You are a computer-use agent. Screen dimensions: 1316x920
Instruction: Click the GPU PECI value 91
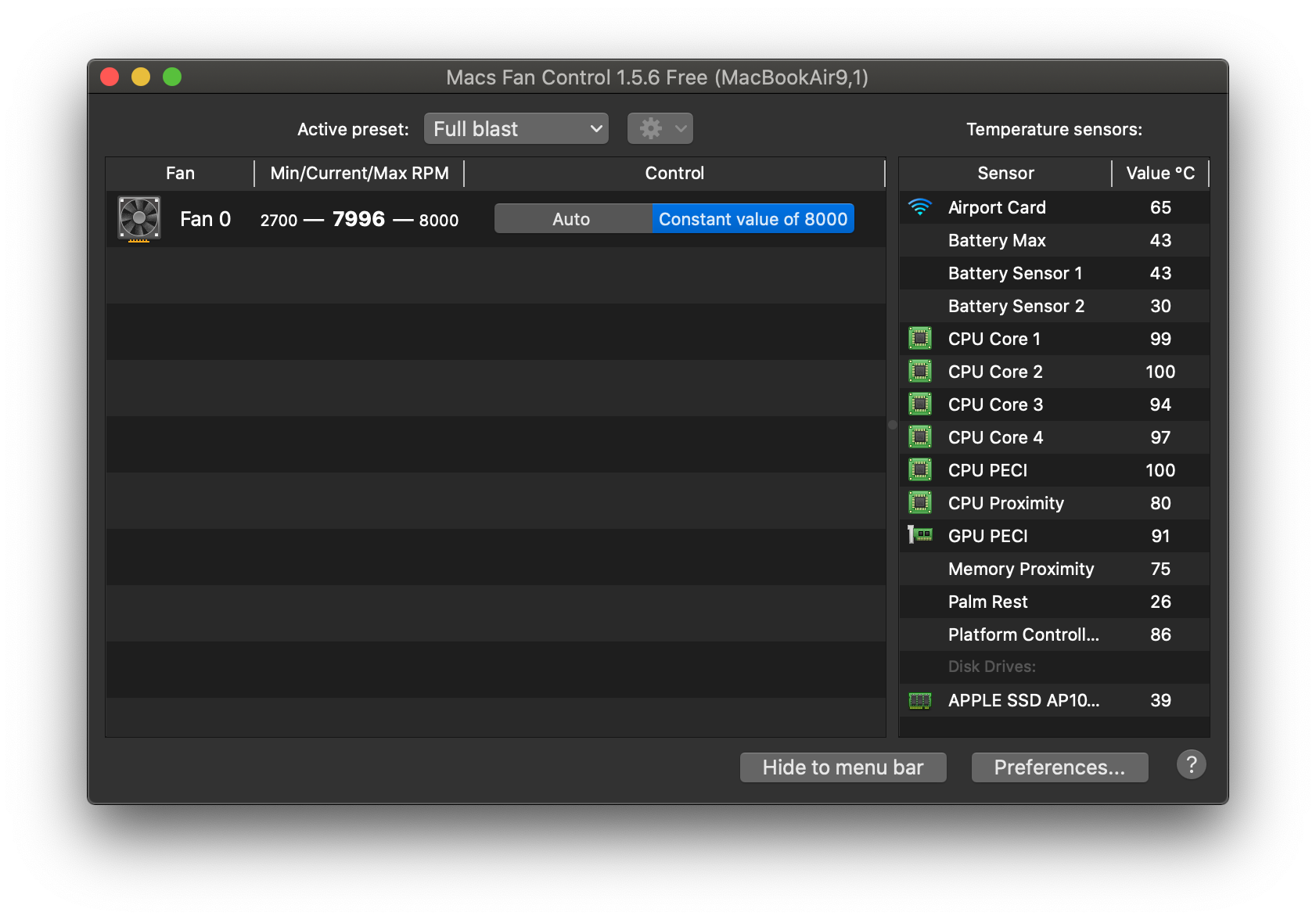click(1160, 536)
